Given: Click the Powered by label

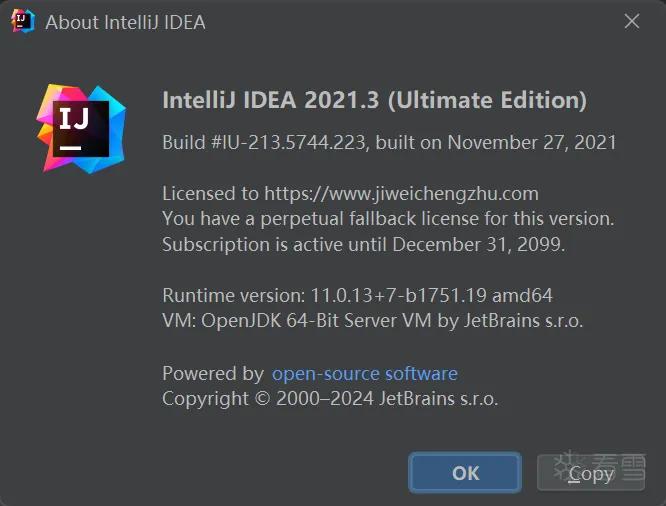Looking at the screenshot, I should tap(213, 373).
